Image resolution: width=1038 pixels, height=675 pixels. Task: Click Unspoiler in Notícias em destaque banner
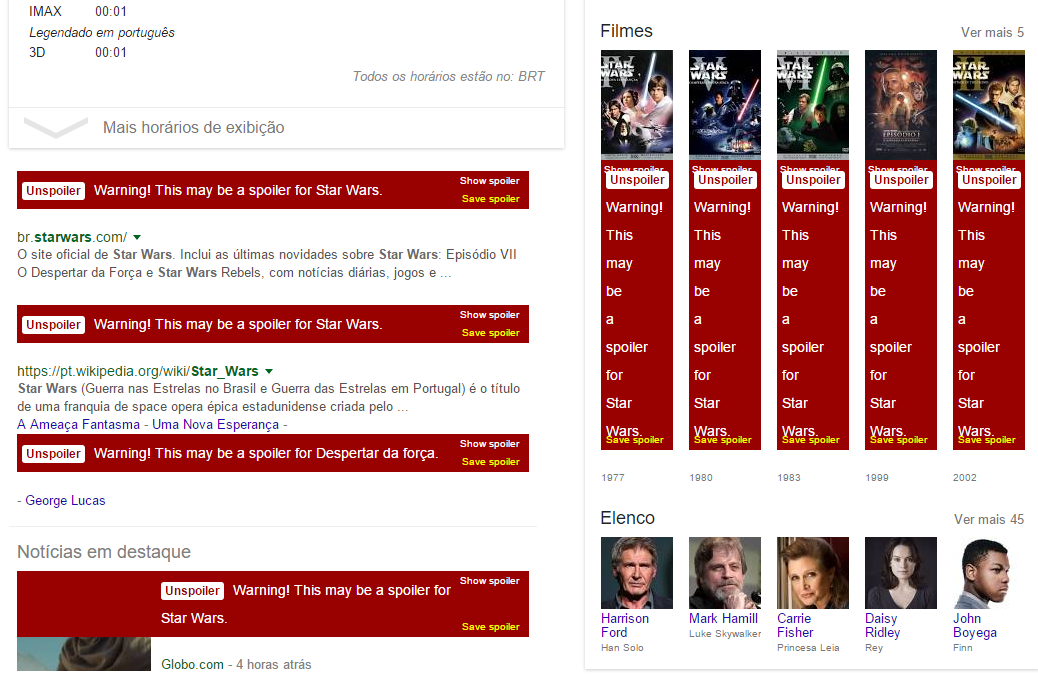coord(193,591)
